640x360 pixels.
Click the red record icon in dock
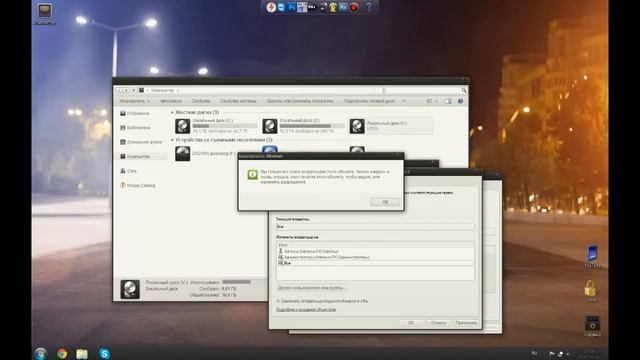point(354,7)
